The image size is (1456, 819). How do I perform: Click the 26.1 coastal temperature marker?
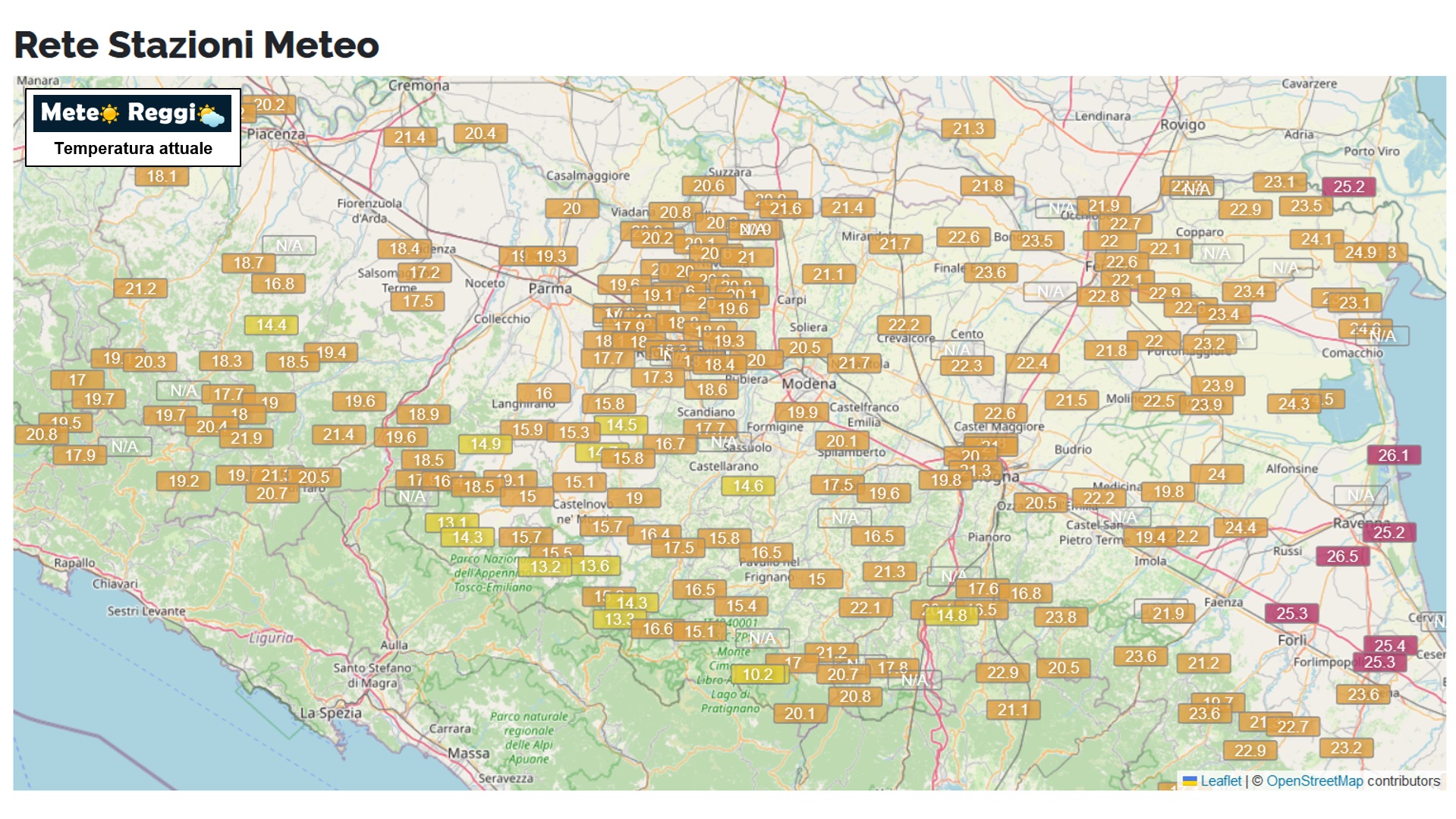[x=1393, y=455]
